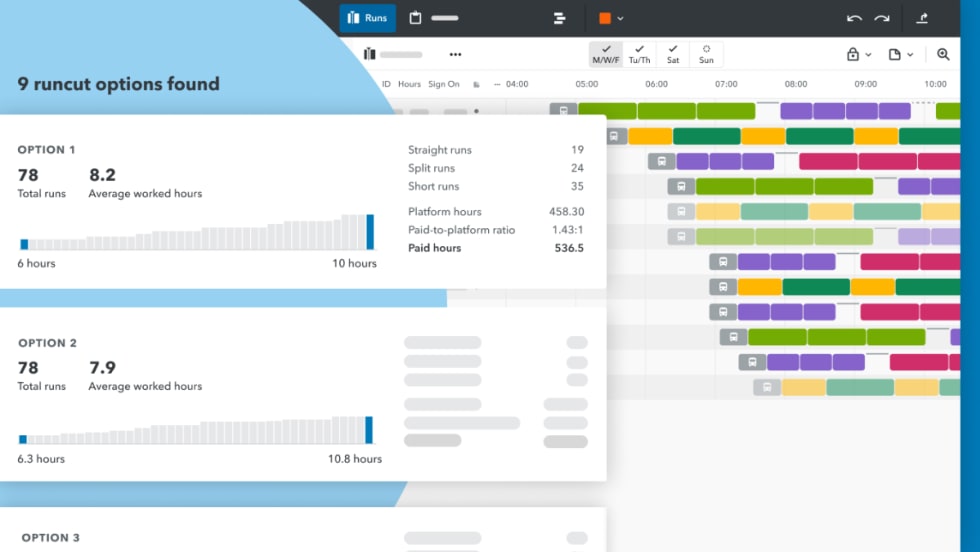The height and width of the screenshot is (552, 980).
Task: Expand the document options dropdown
Action: [901, 54]
